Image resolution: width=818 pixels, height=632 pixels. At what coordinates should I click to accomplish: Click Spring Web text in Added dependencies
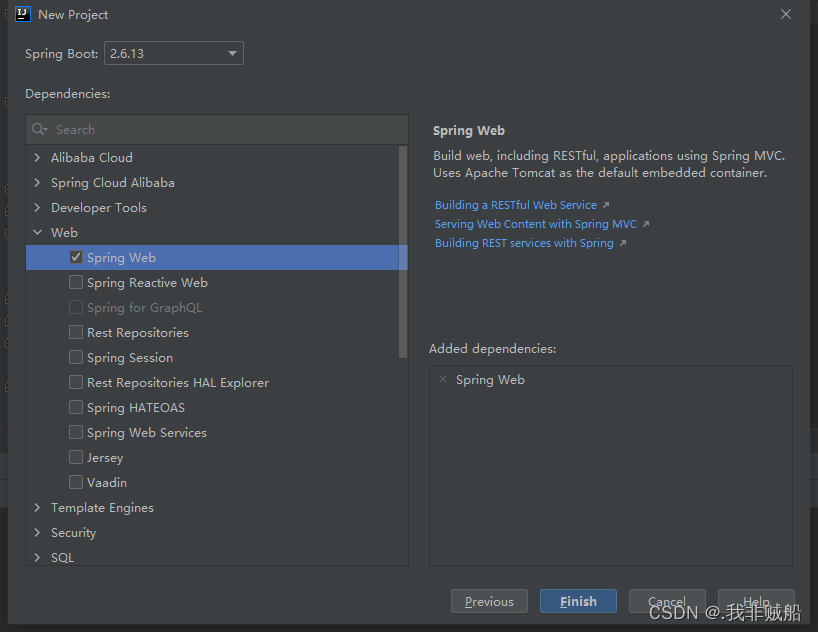[490, 380]
